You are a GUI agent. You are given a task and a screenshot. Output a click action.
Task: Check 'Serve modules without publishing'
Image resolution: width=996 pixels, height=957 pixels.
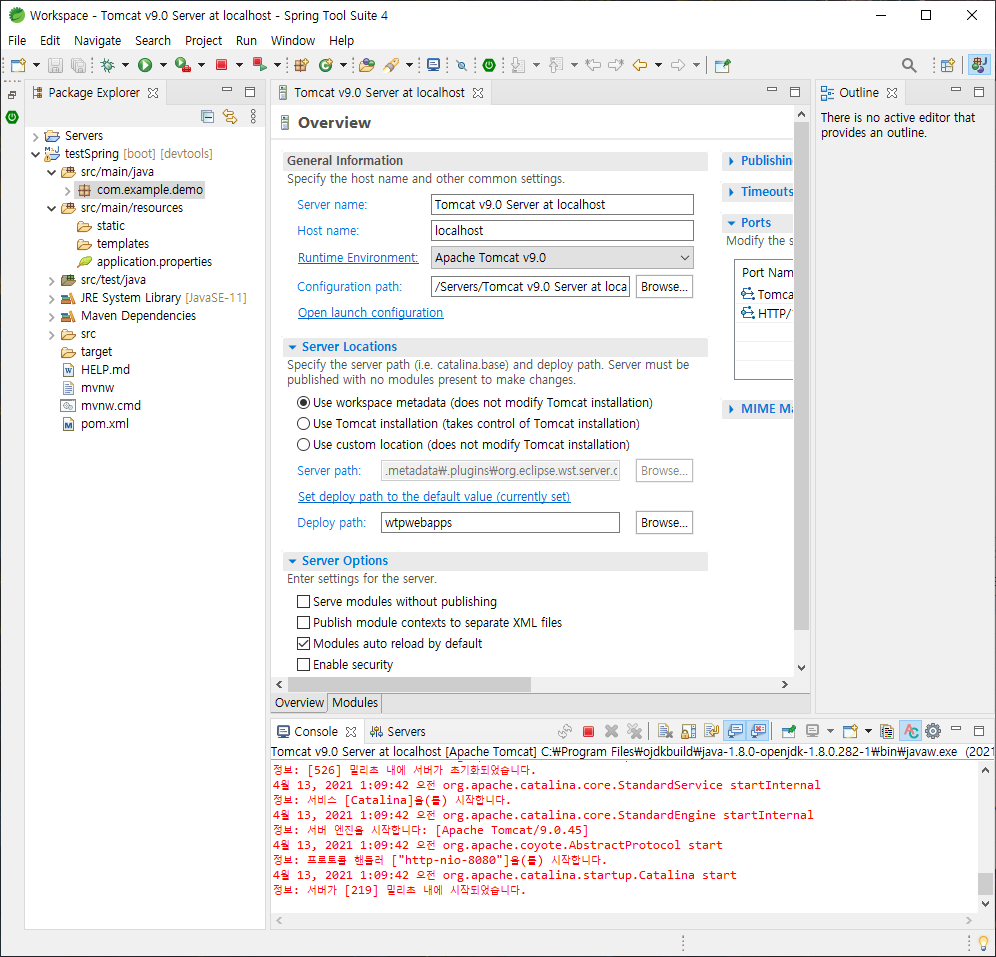tap(304, 601)
